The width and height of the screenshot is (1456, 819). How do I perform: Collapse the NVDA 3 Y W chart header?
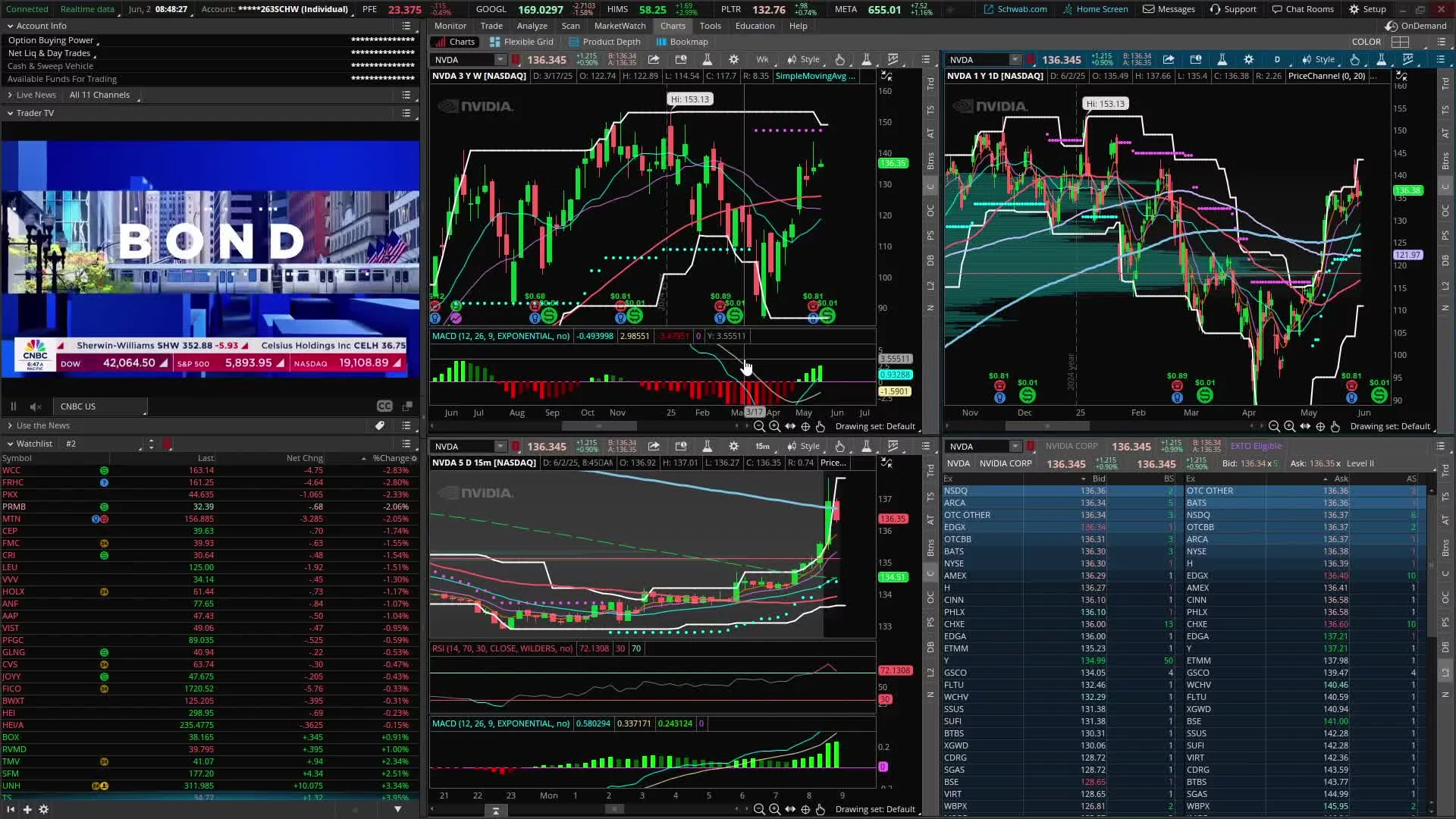pos(886,76)
